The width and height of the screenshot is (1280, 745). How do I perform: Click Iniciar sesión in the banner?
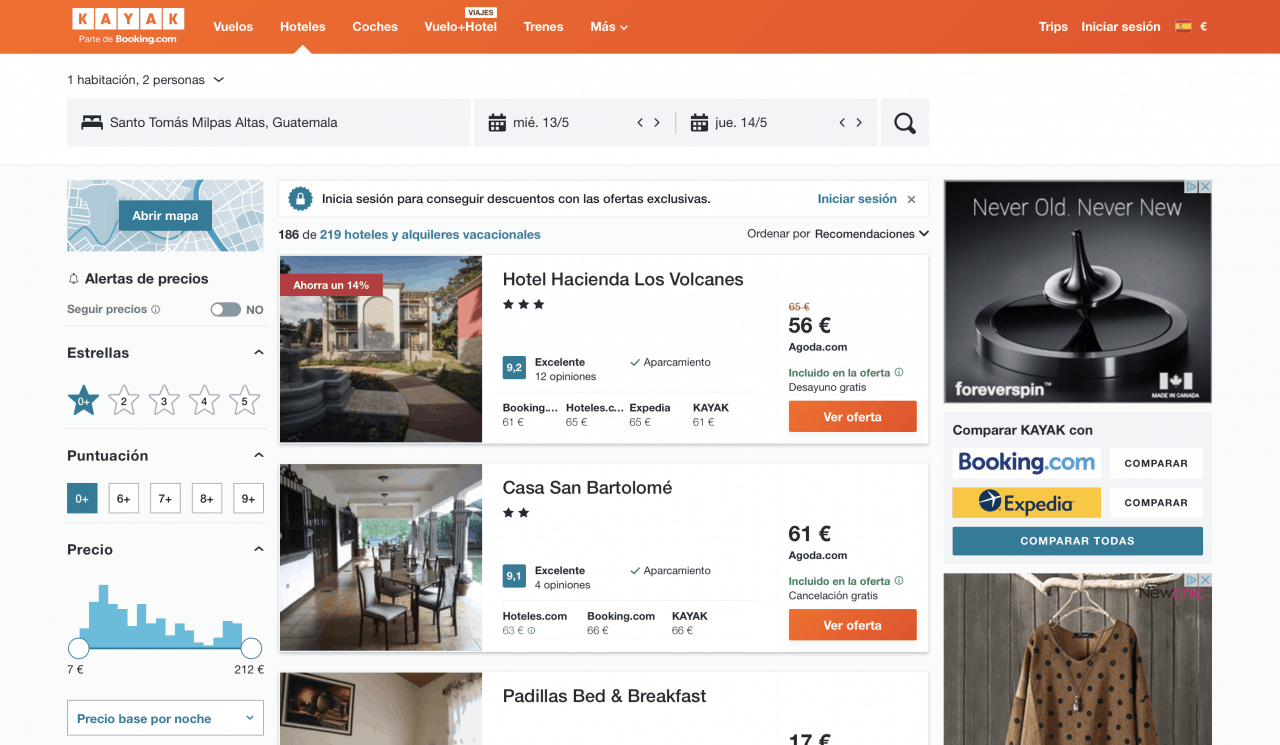coord(857,199)
